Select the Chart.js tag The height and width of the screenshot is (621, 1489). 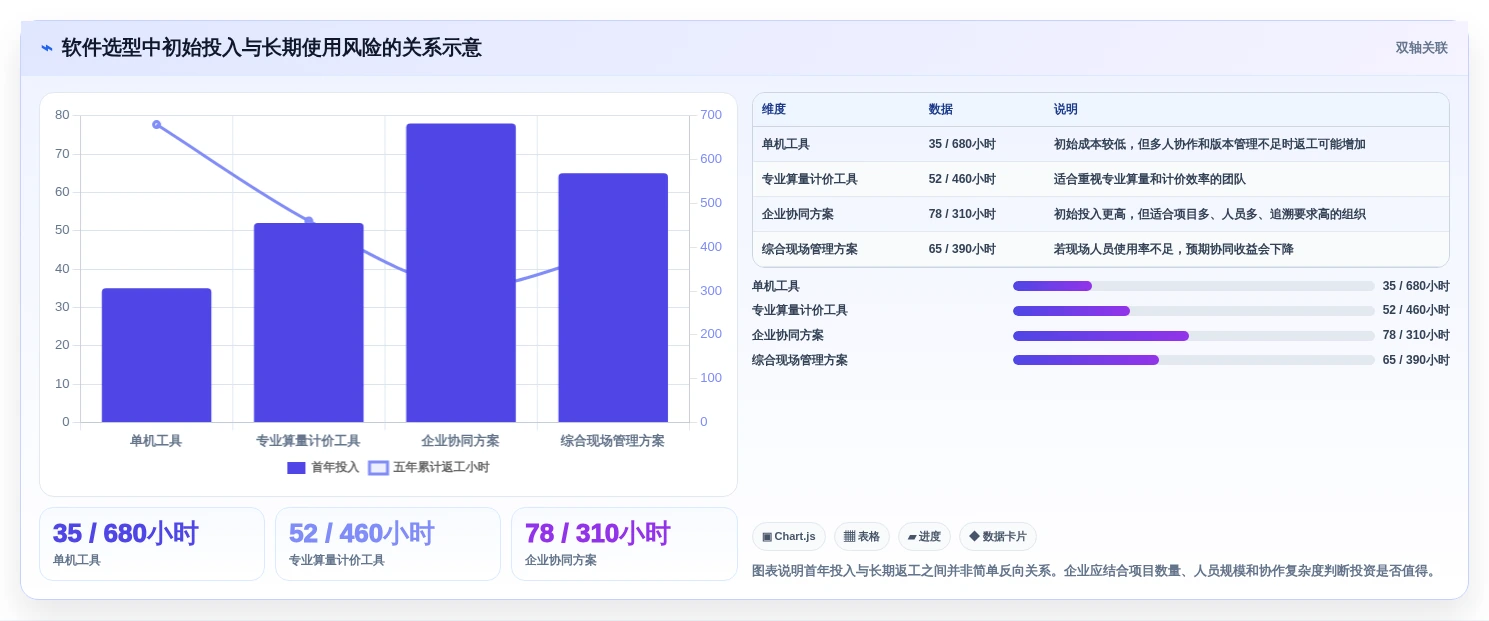(x=789, y=537)
